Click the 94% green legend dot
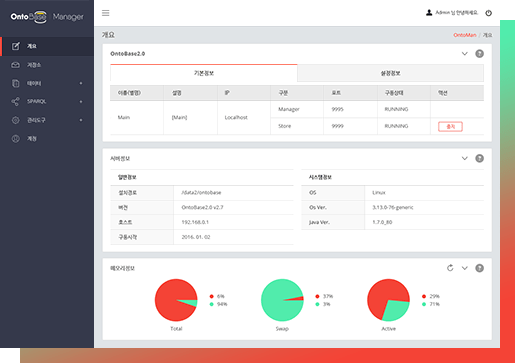This screenshot has height=363, width=515. coord(211,304)
